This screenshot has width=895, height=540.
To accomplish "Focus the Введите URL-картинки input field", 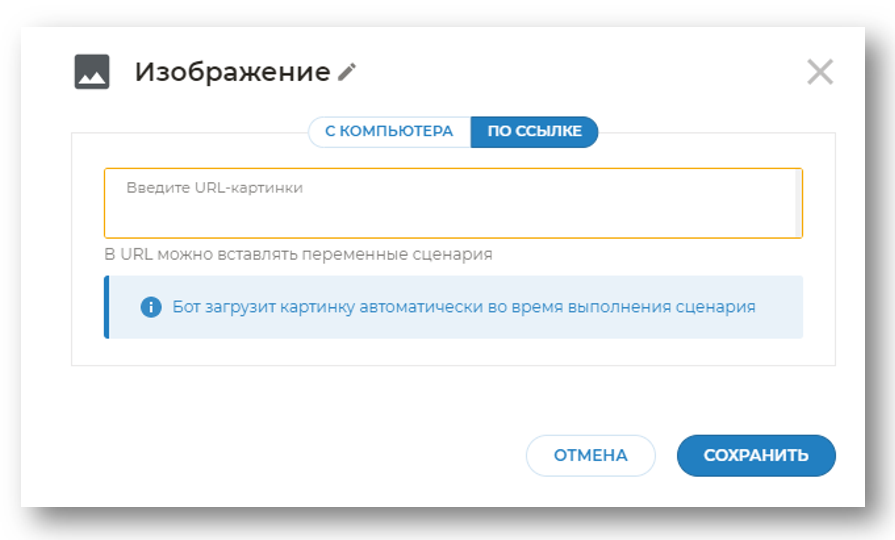I will [450, 203].
